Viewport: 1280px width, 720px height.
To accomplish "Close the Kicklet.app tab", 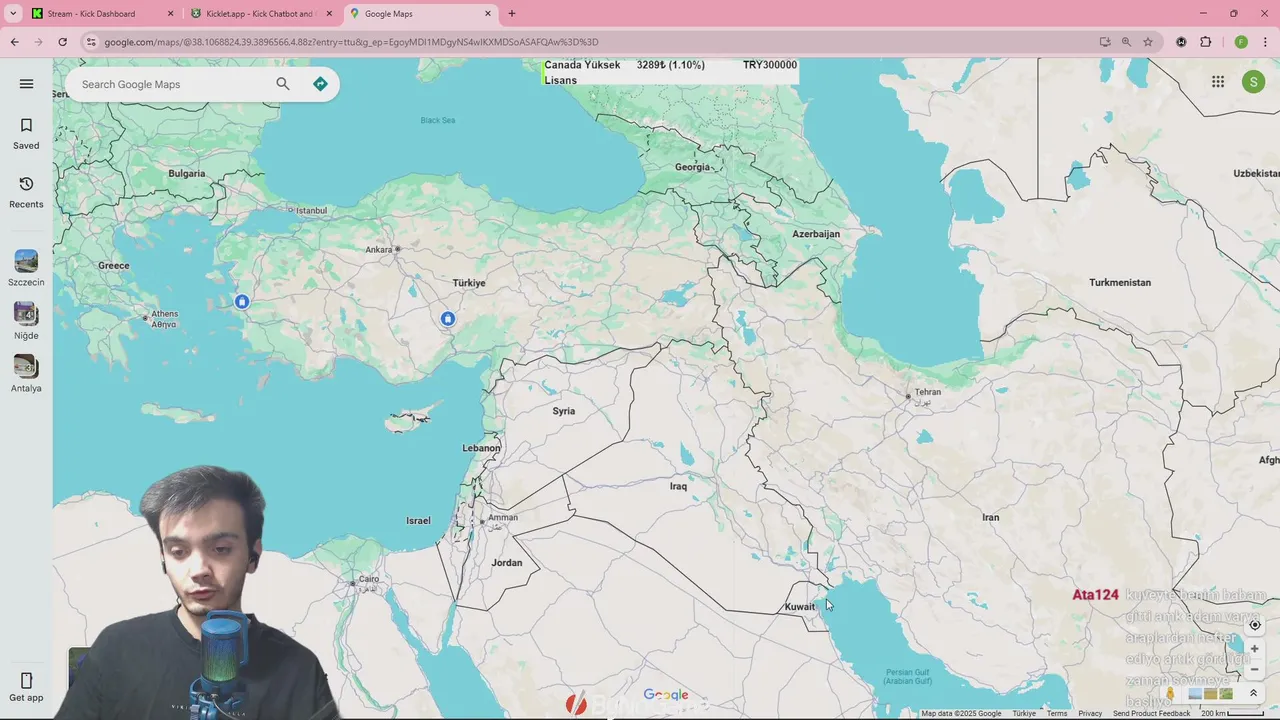I will click(x=329, y=14).
